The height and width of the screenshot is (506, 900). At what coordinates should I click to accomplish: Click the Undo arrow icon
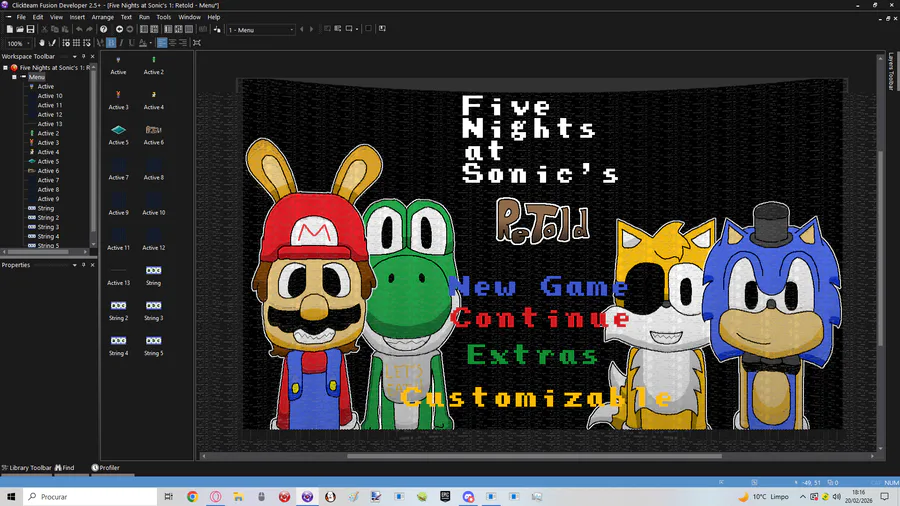click(79, 29)
